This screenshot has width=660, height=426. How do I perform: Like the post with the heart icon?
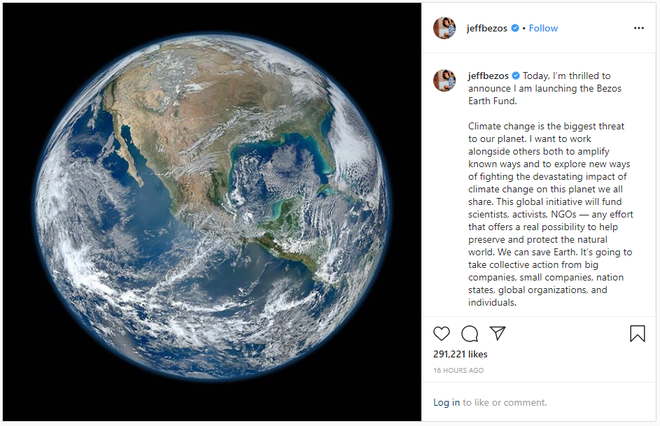click(x=442, y=334)
